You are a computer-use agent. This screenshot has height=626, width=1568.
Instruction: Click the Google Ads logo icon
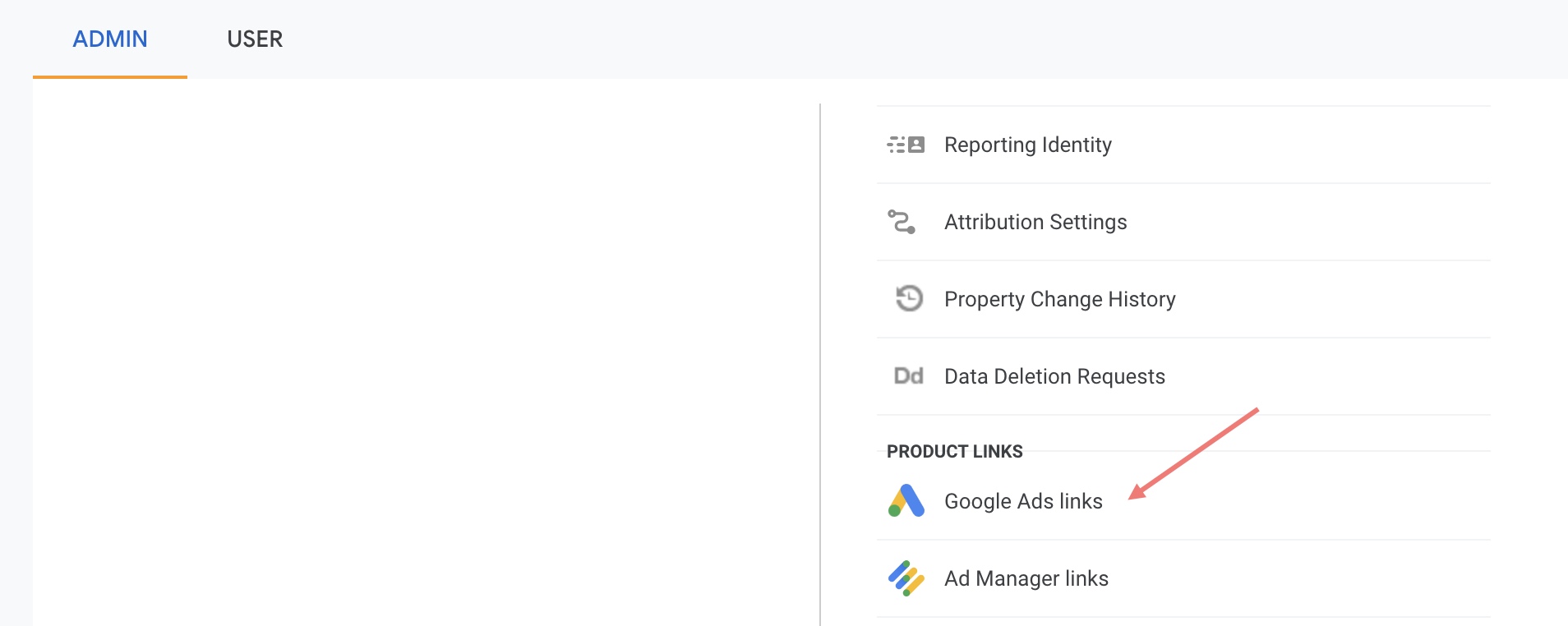[906, 500]
